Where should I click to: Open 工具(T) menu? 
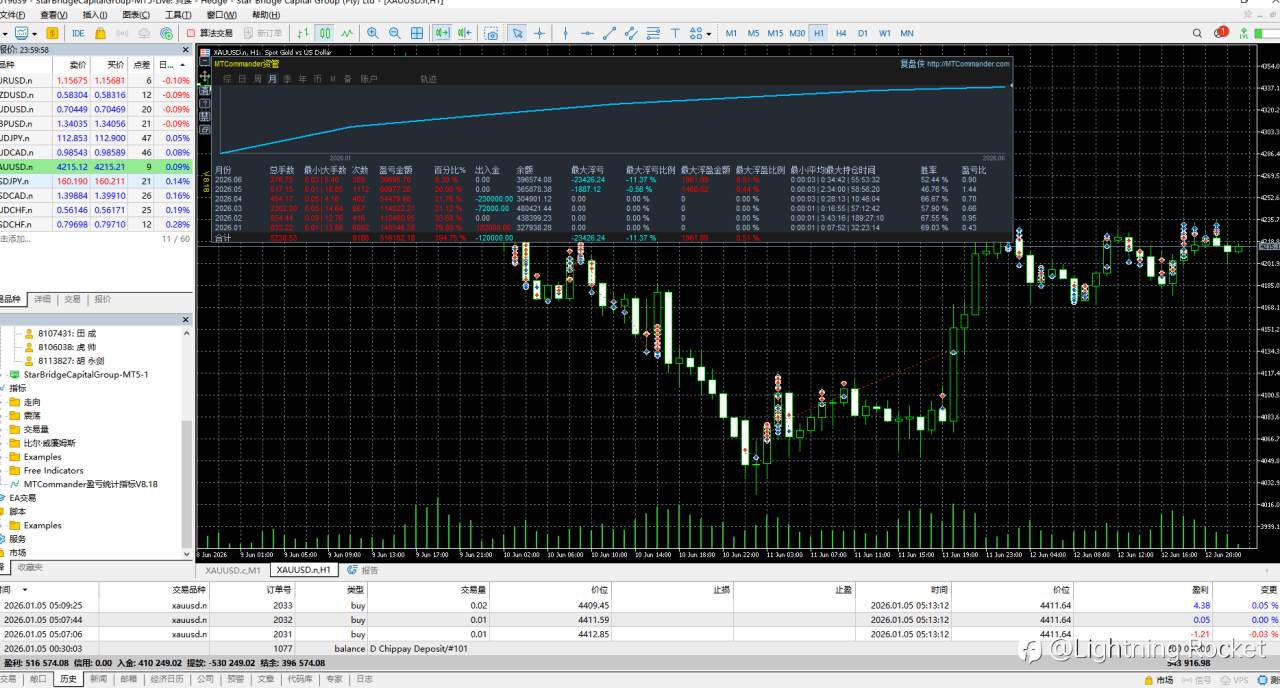coord(178,15)
